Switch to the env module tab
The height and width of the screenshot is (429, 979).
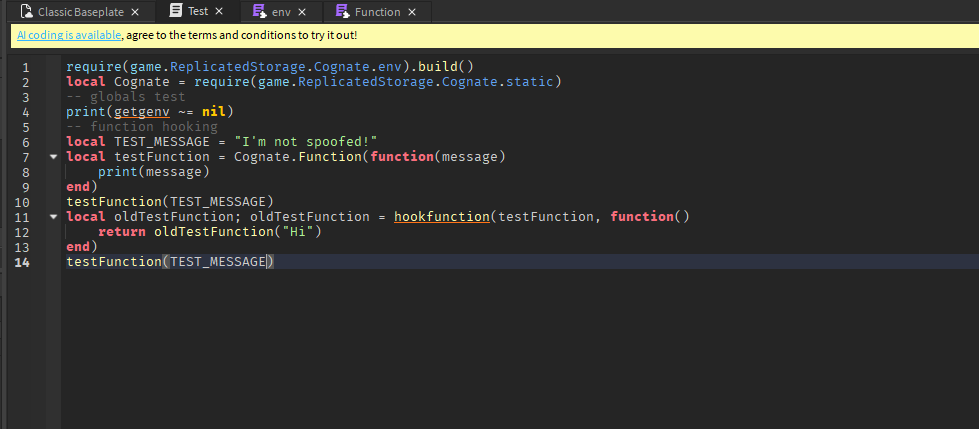(x=280, y=12)
